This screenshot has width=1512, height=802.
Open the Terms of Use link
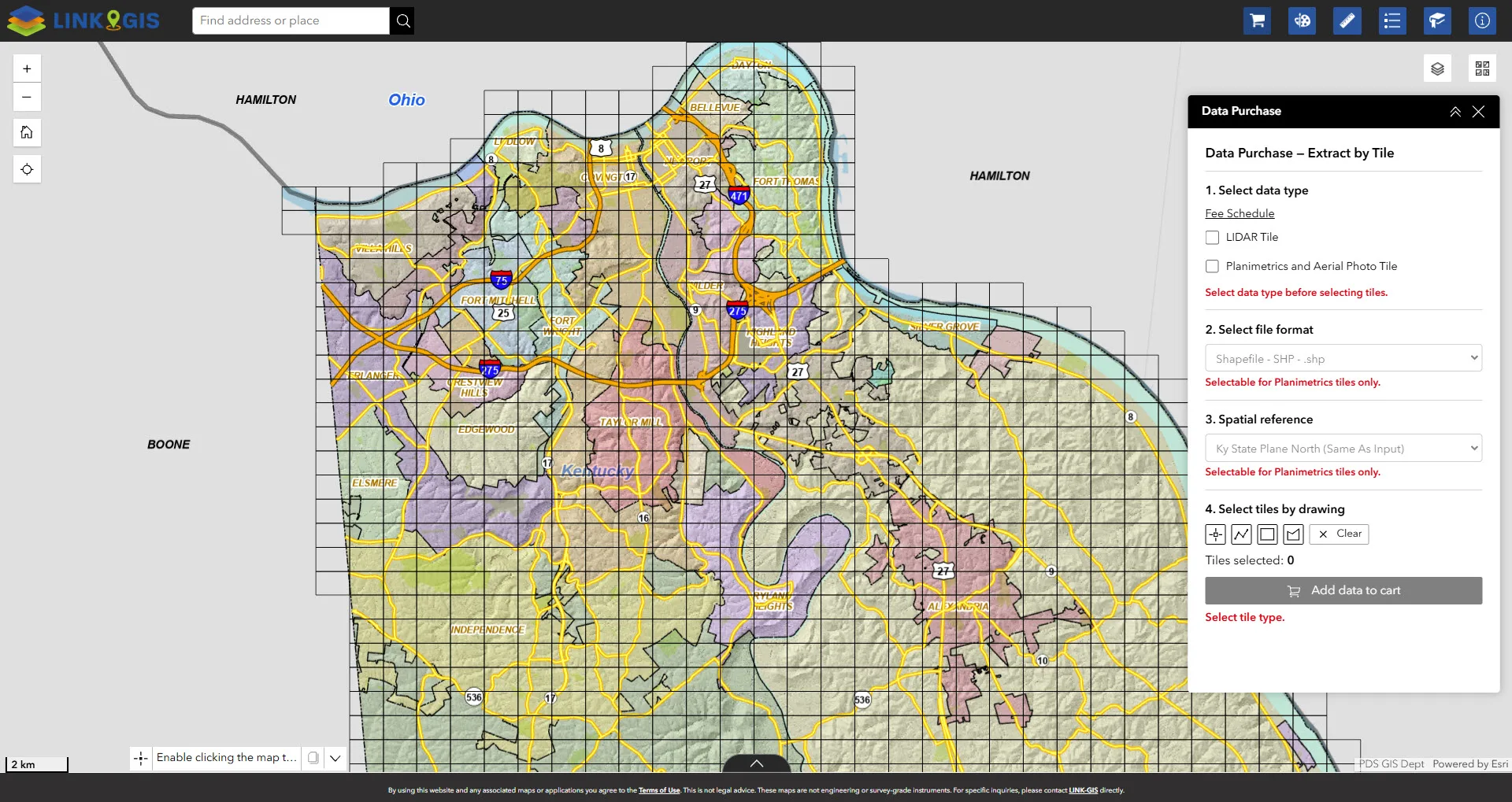tap(659, 790)
